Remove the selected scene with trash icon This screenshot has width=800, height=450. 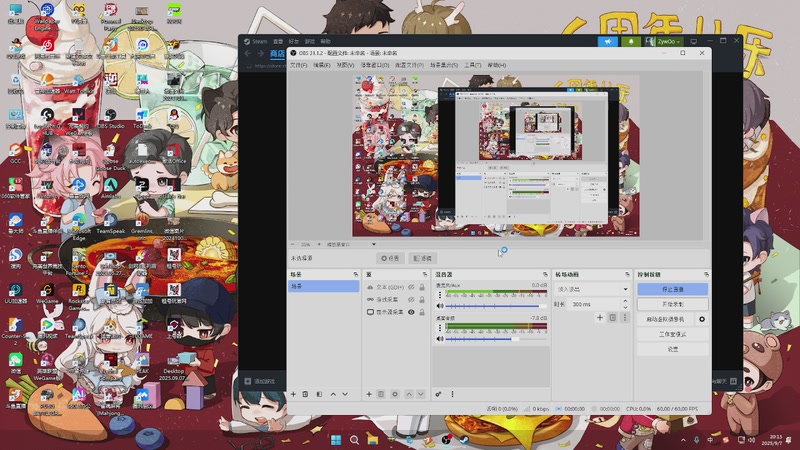(x=305, y=394)
